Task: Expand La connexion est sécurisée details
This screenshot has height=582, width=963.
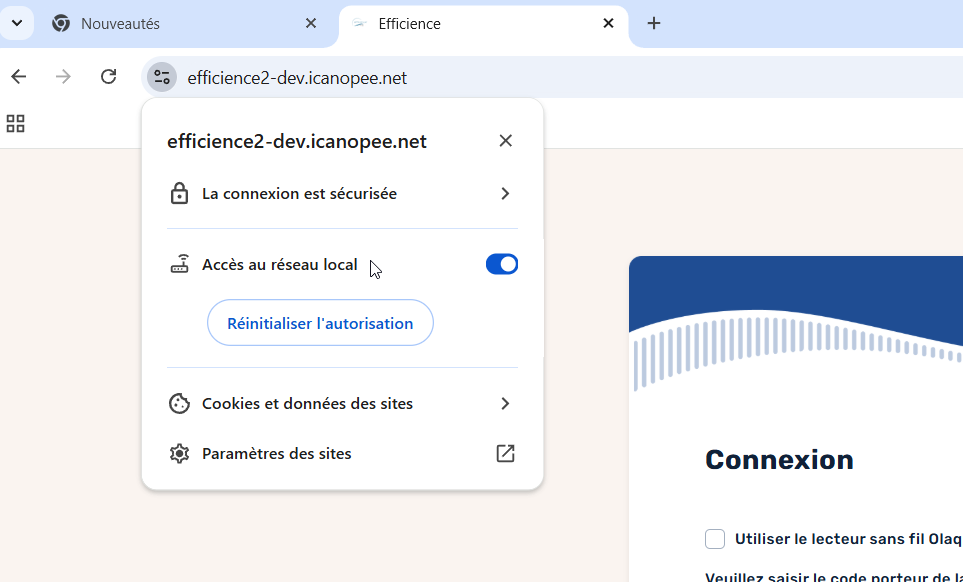Action: (x=505, y=193)
